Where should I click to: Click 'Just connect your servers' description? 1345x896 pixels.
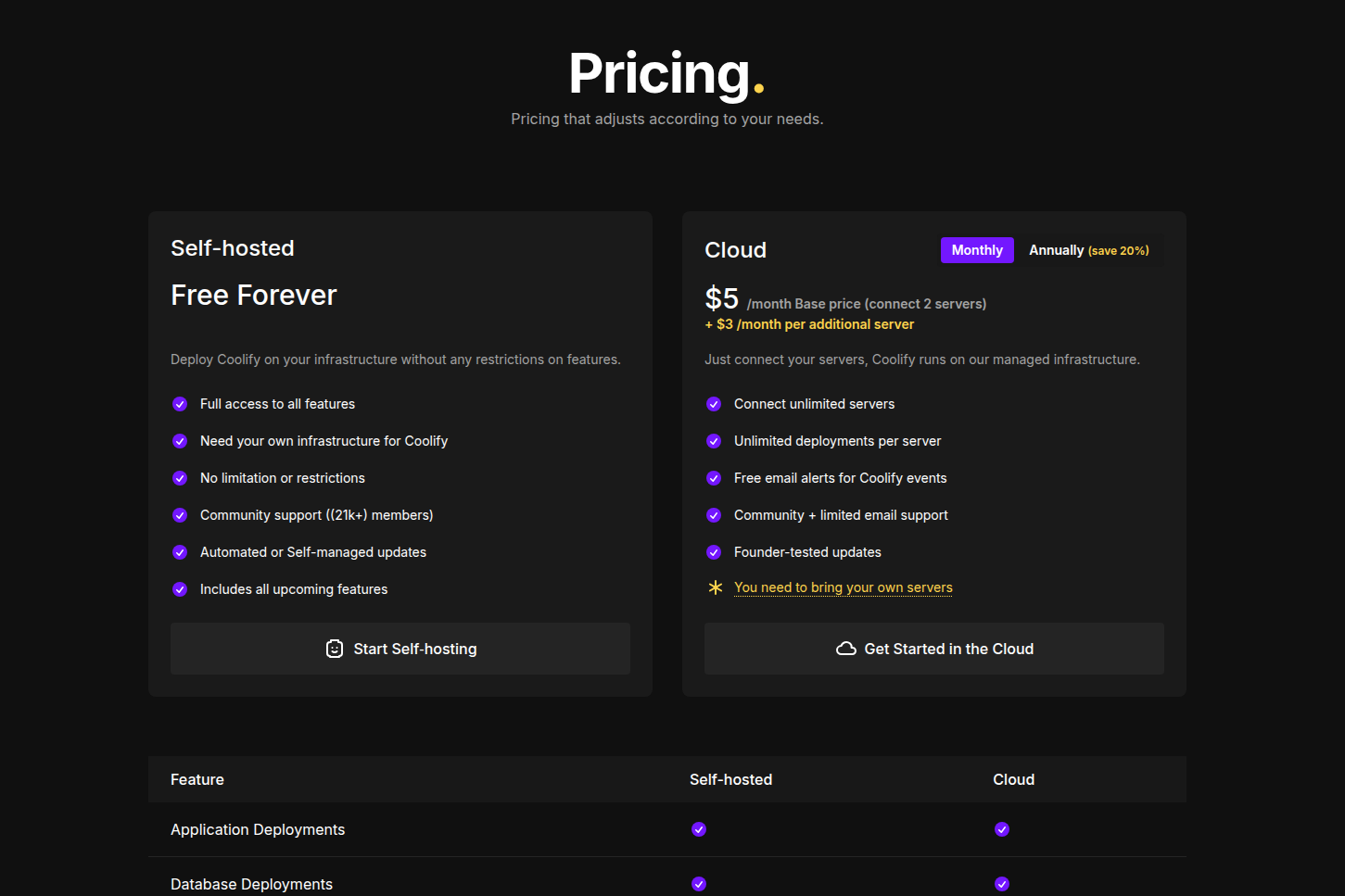pyautogui.click(x=922, y=360)
